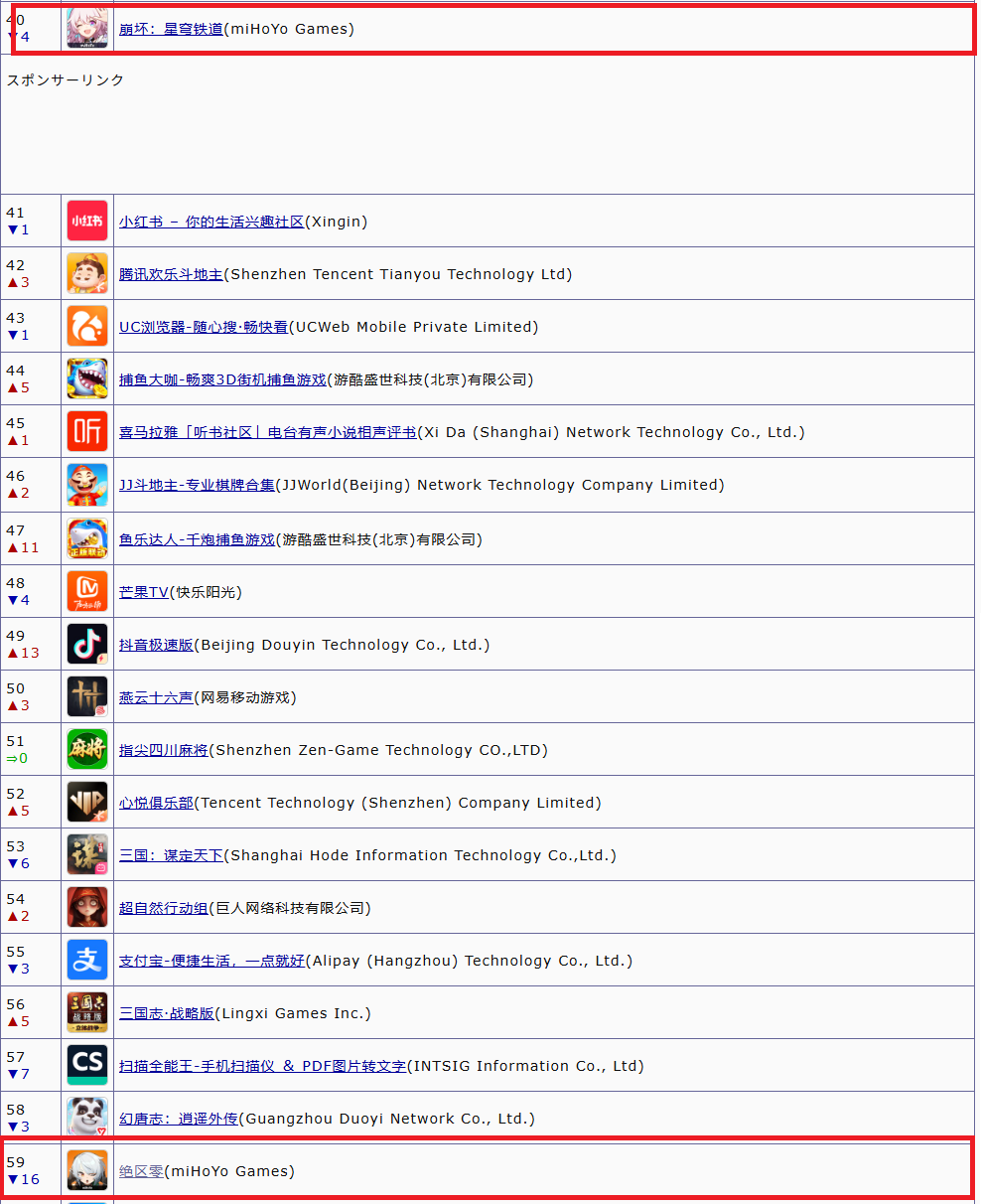Click the 绝区零 app icon
This screenshot has height=1204, width=981.
(x=87, y=1170)
